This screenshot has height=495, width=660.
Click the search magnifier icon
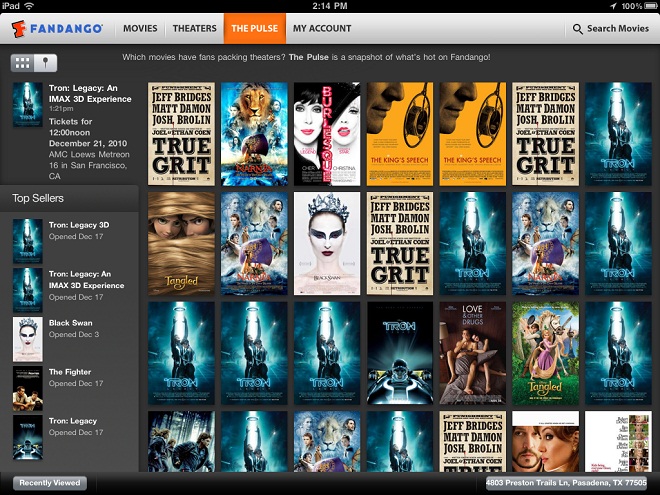click(x=578, y=29)
